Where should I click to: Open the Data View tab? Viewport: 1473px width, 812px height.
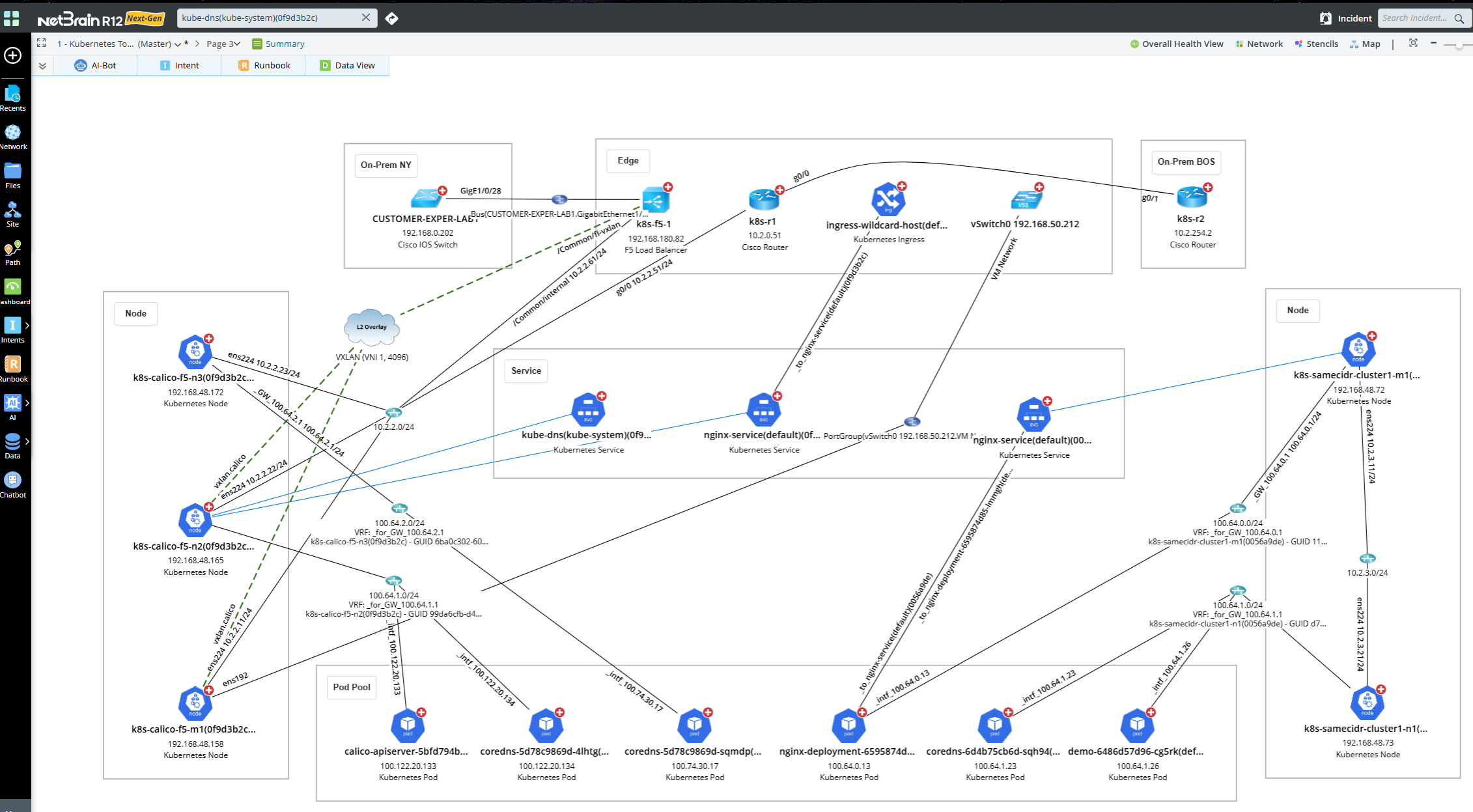tap(347, 65)
